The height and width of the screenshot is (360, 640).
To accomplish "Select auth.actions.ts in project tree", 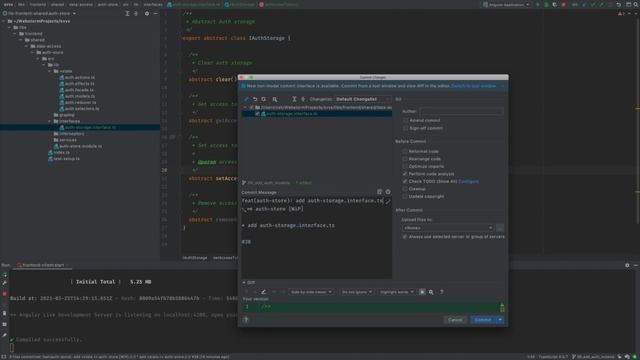I will (80, 77).
